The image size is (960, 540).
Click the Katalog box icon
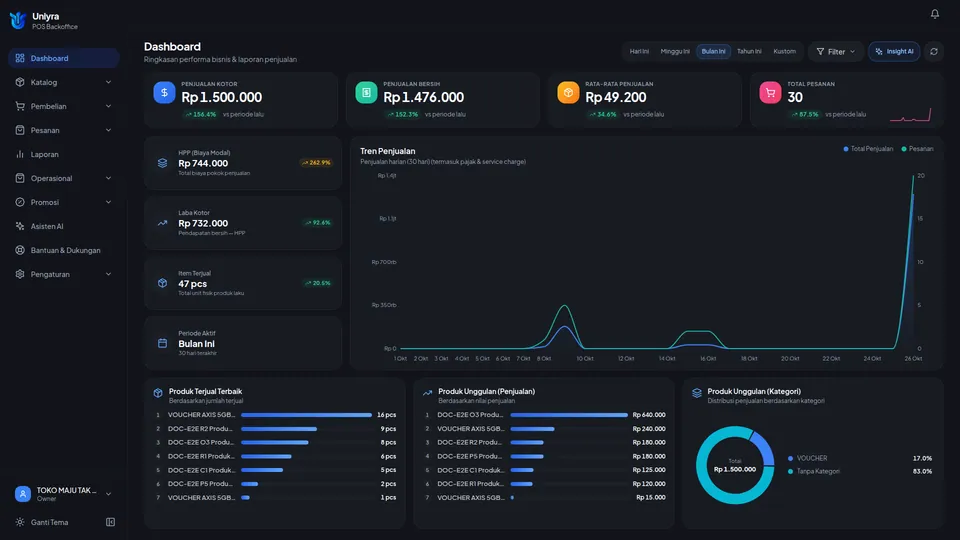(x=20, y=82)
